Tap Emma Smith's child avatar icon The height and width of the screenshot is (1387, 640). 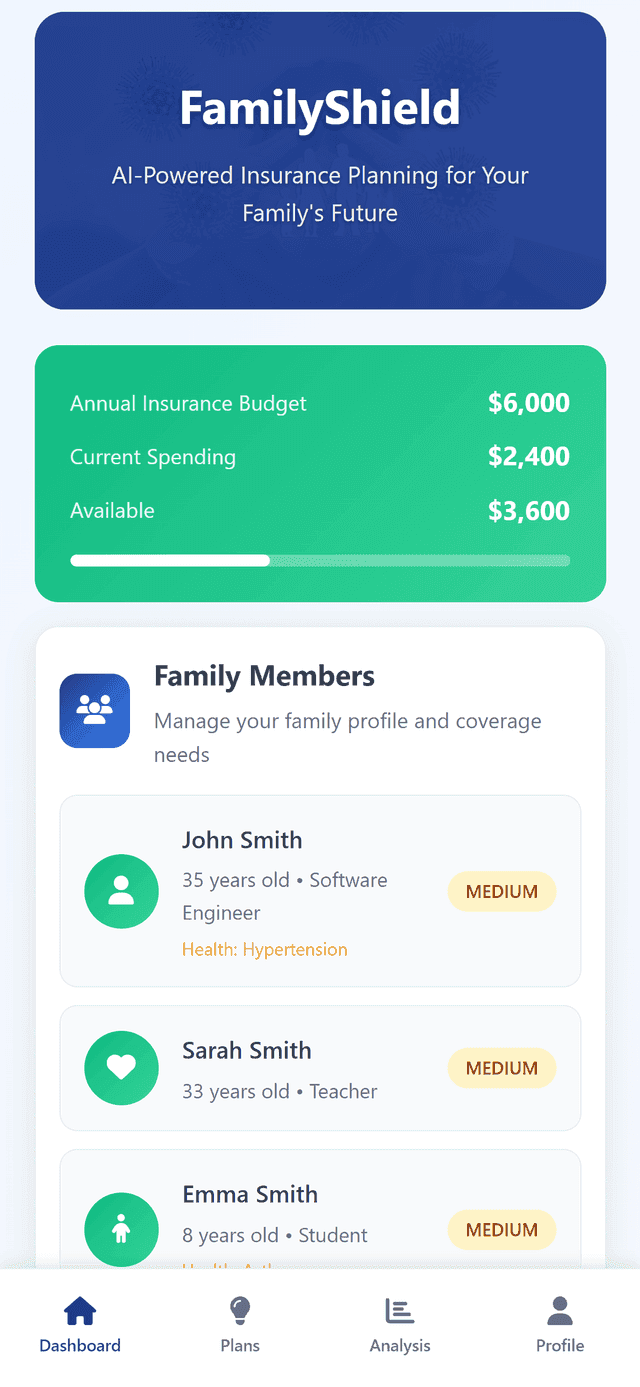click(x=121, y=1230)
